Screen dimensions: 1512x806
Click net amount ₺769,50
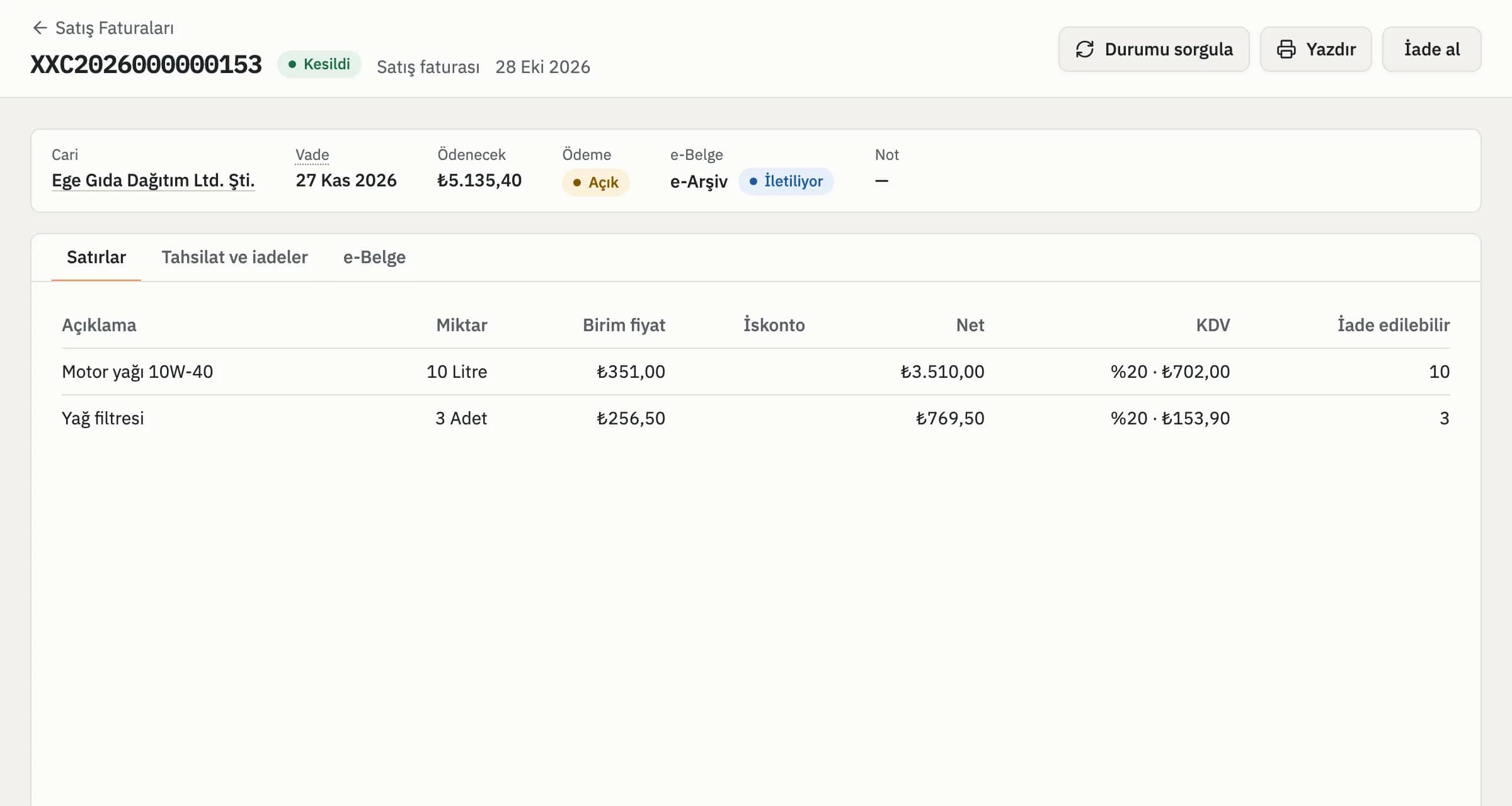click(x=950, y=418)
